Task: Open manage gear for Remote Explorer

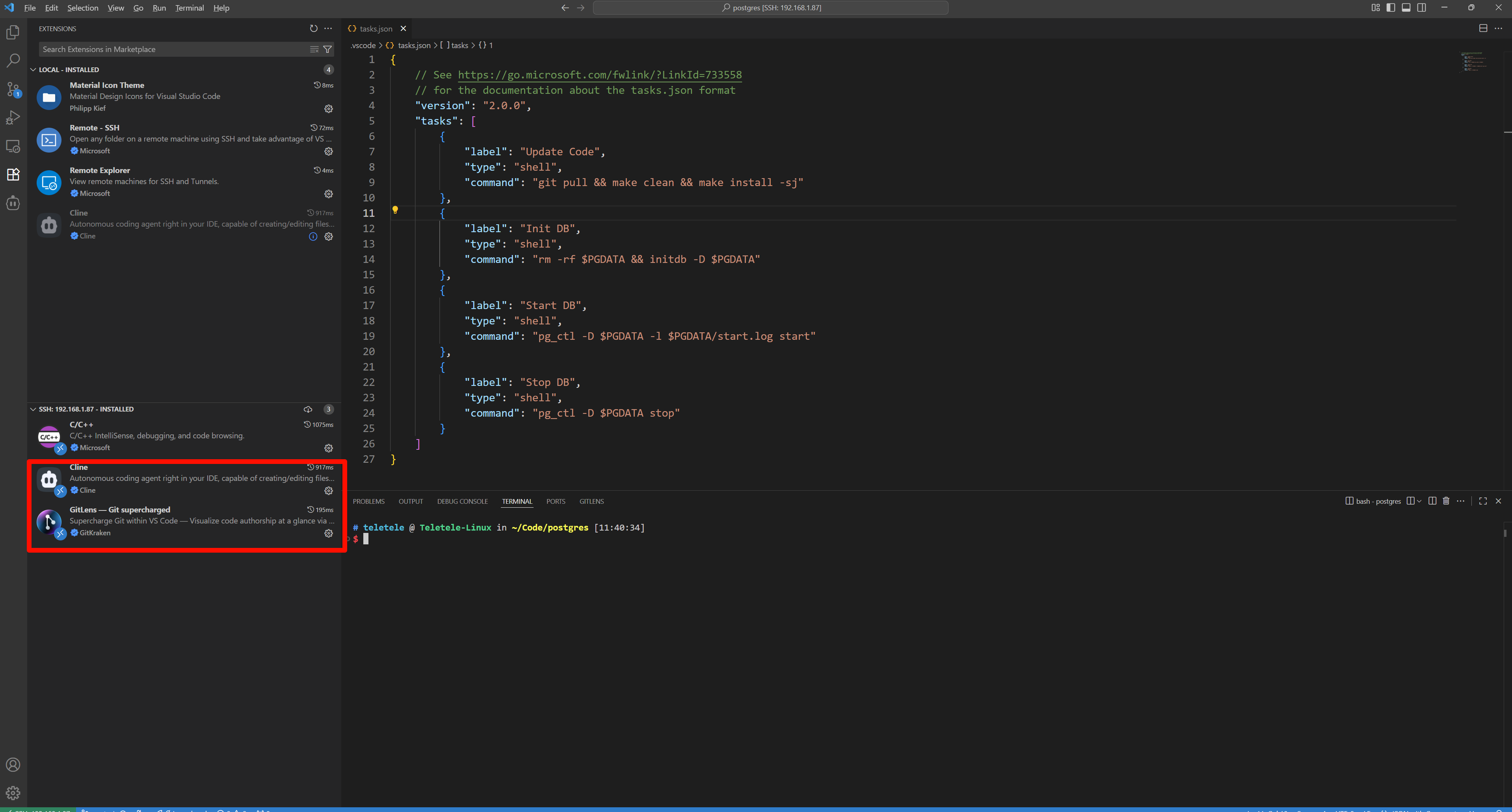Action: pyautogui.click(x=329, y=194)
